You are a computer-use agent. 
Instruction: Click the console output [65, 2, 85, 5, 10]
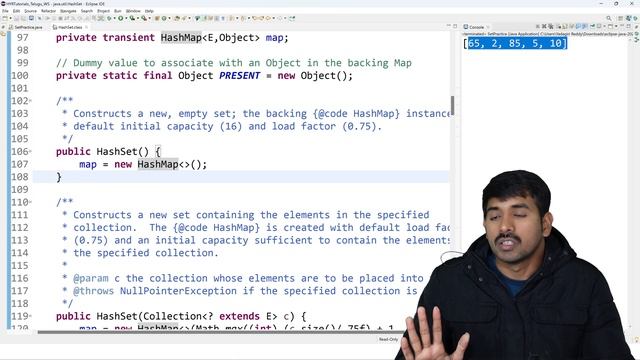515,43
